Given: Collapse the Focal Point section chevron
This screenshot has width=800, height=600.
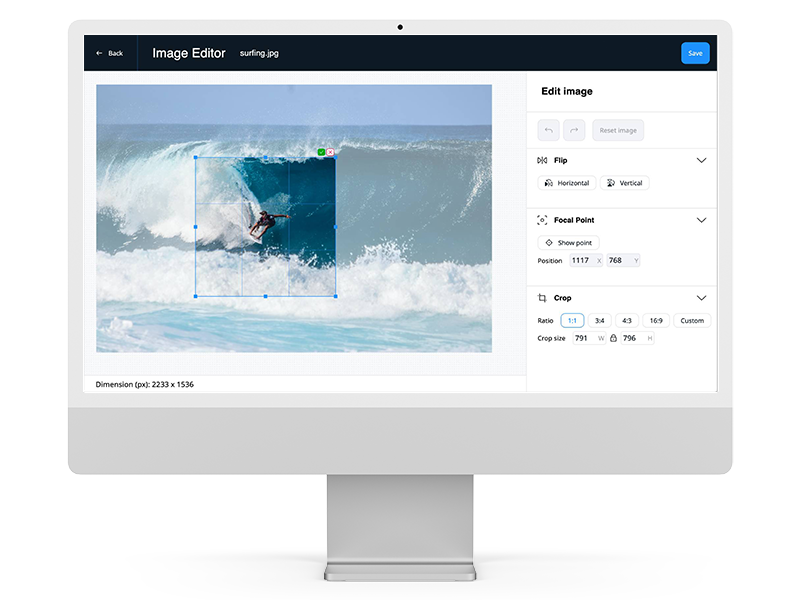Looking at the screenshot, I should (x=702, y=220).
